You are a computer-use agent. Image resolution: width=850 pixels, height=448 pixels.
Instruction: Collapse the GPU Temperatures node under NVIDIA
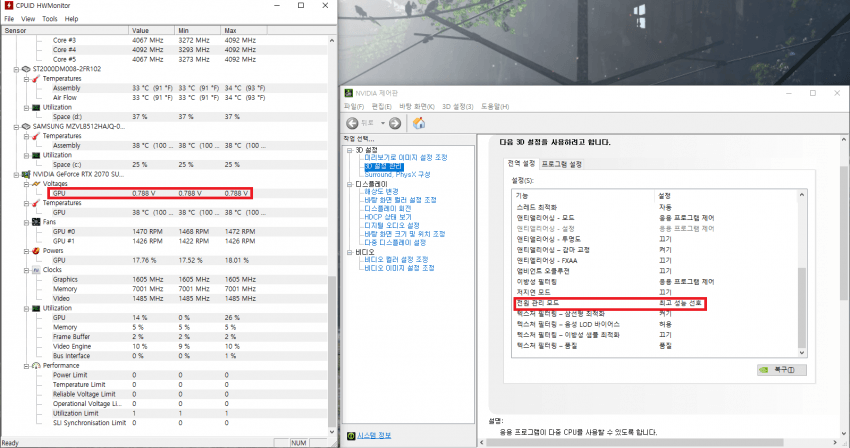pos(26,203)
